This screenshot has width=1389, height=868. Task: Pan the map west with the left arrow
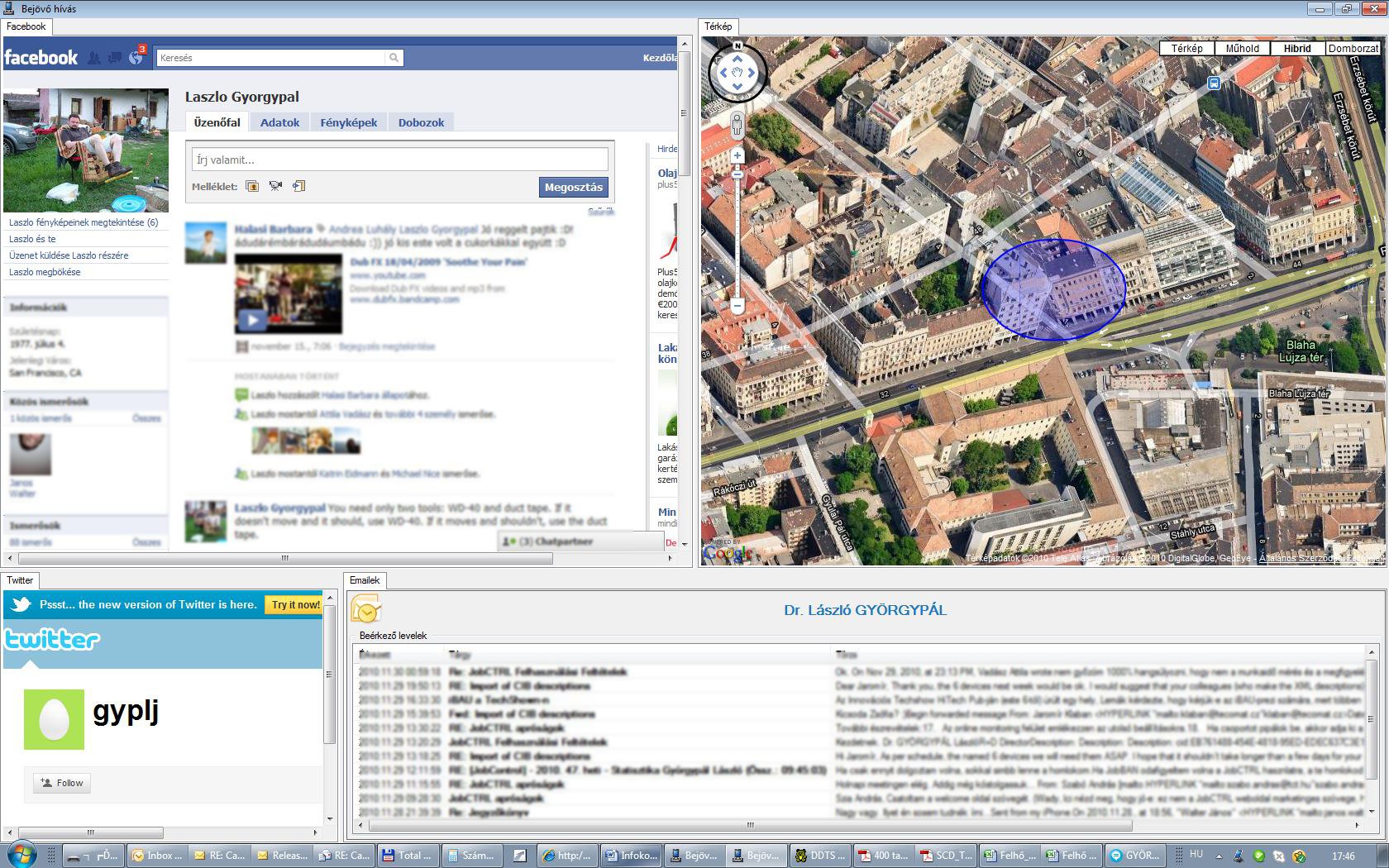pyautogui.click(x=723, y=73)
